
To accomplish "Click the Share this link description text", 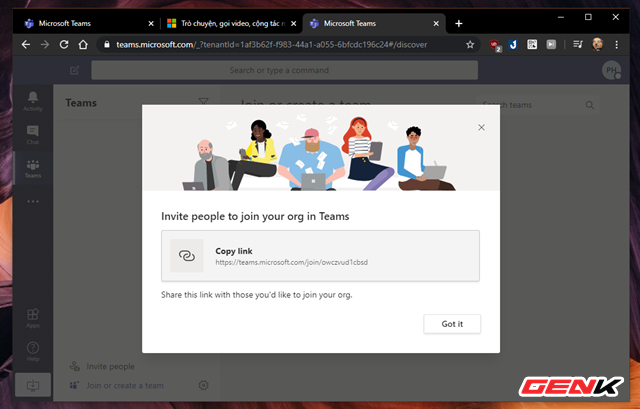I will 256,295.
